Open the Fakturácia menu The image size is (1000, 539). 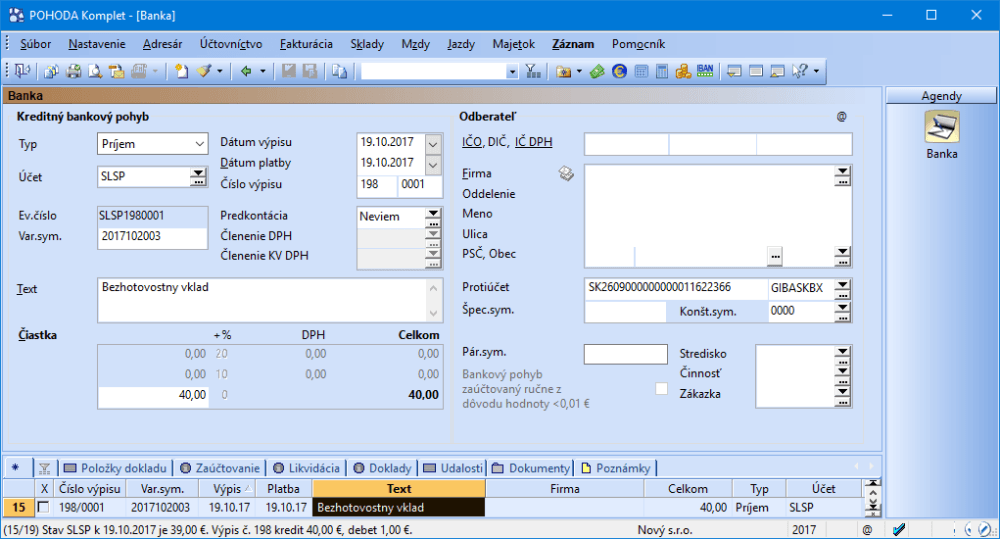click(306, 44)
